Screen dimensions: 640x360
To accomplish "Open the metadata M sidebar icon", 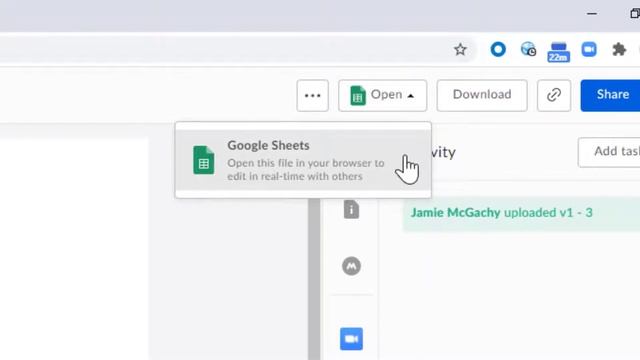I will (351, 266).
